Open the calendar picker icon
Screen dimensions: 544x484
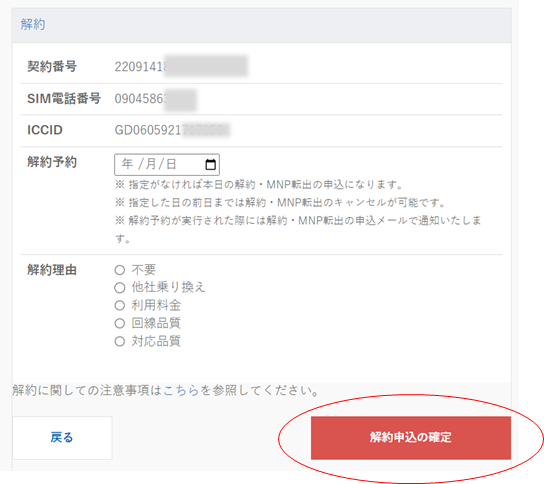[x=211, y=164]
